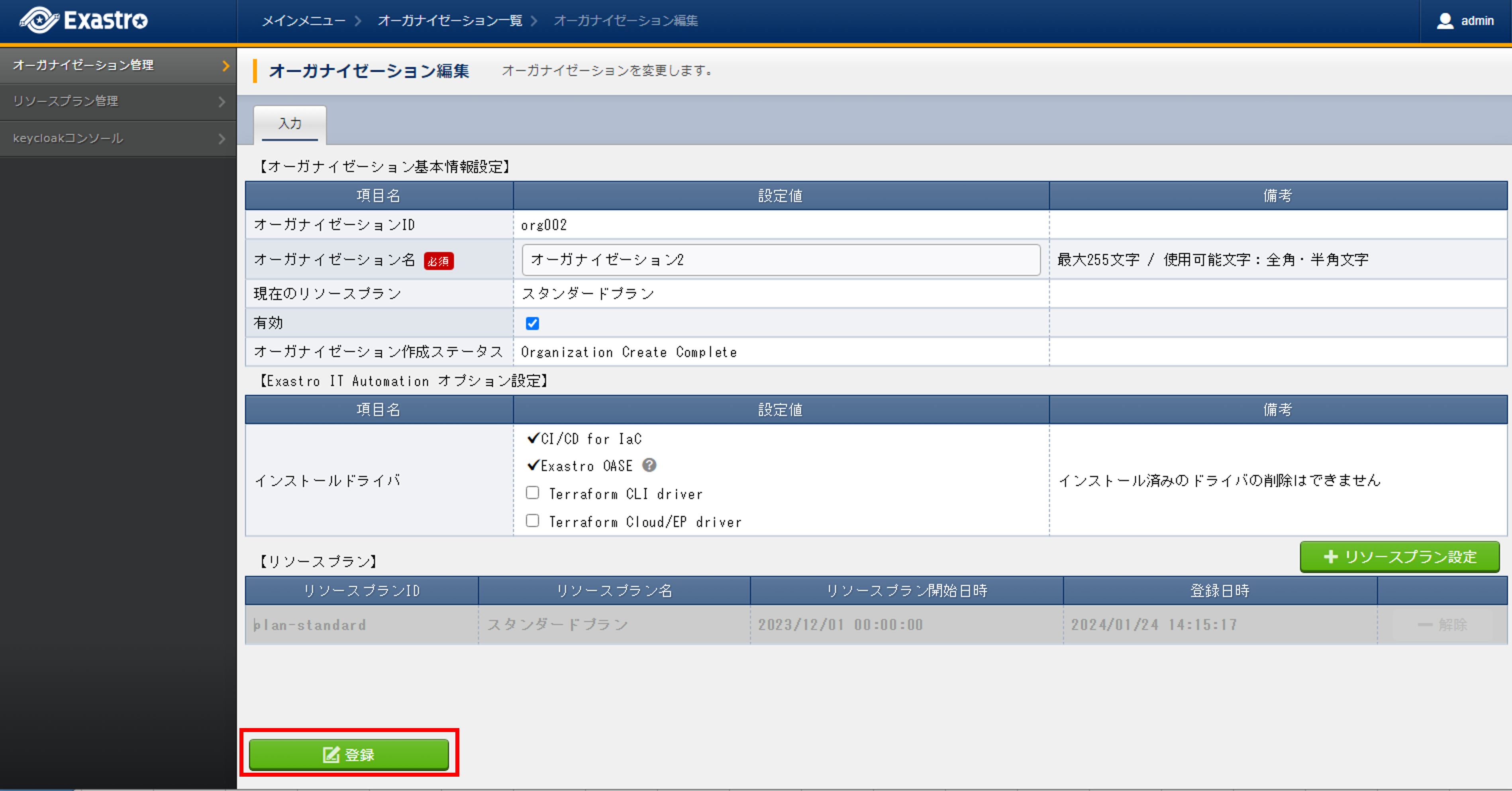This screenshot has width=1512, height=791.
Task: Enable the Terraform Cloud/EP driver checkbox
Action: [x=532, y=521]
